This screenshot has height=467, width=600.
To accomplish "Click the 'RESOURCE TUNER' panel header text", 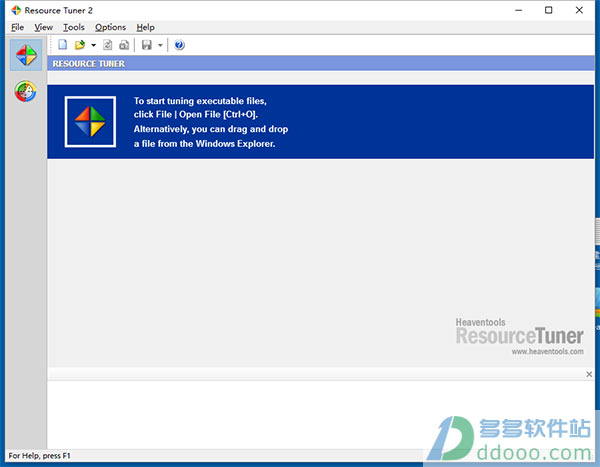I will pos(89,64).
